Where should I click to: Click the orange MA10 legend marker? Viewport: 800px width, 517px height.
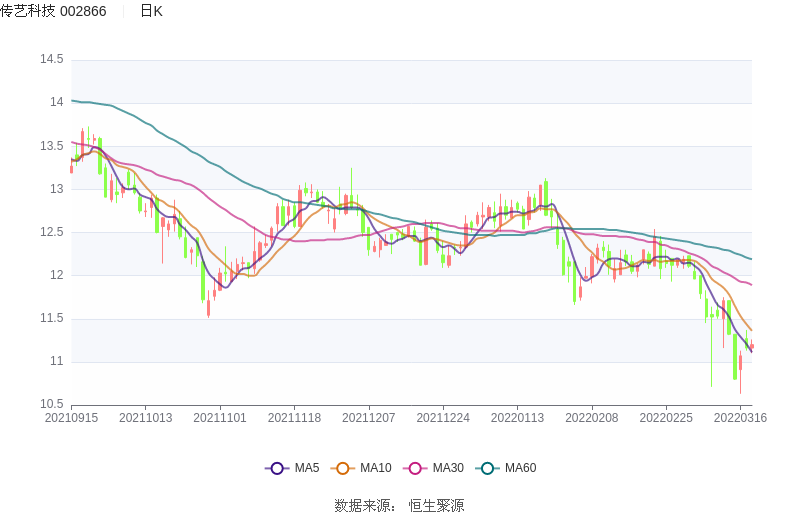(343, 468)
